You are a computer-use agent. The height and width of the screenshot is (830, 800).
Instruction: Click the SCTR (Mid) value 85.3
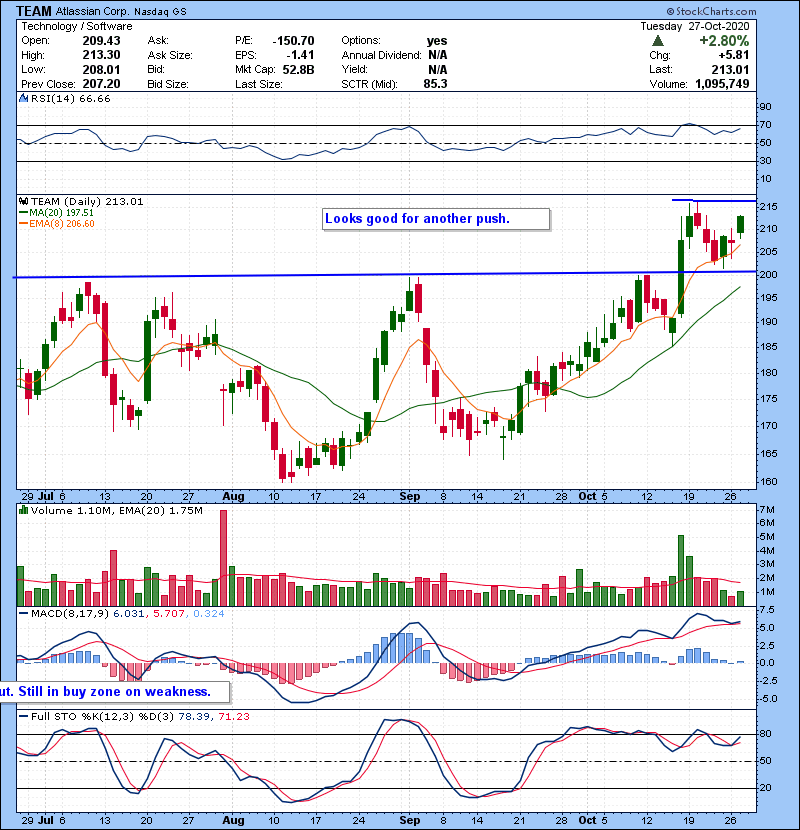click(x=435, y=84)
